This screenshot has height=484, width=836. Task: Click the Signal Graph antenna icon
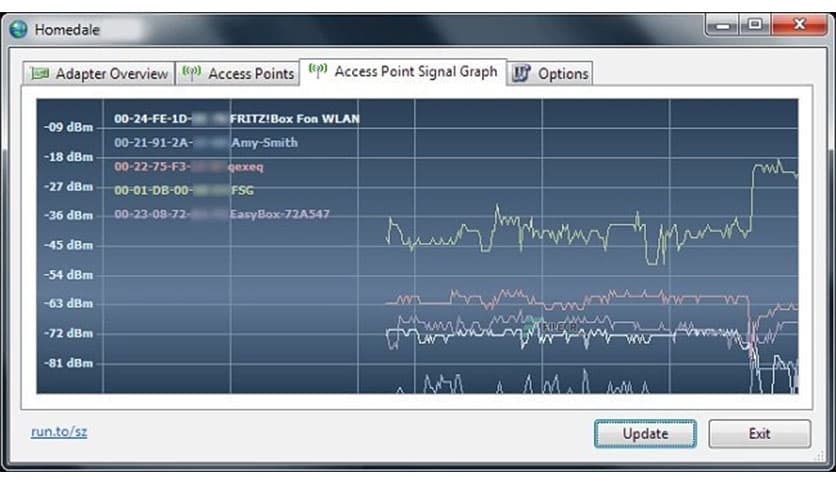pyautogui.click(x=318, y=70)
